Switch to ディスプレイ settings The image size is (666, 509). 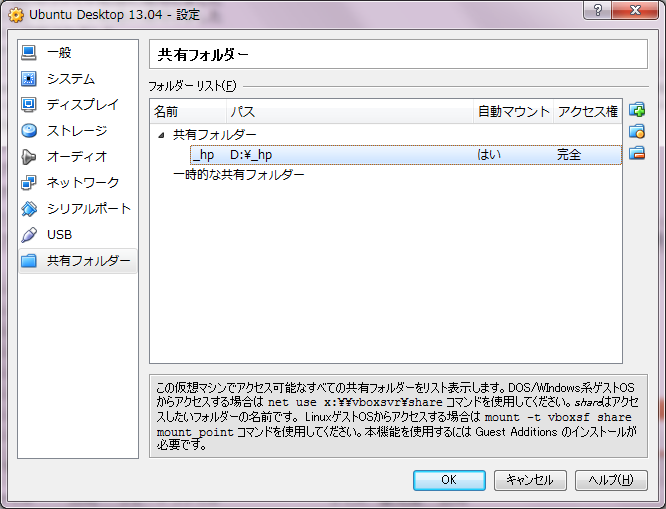tap(83, 105)
